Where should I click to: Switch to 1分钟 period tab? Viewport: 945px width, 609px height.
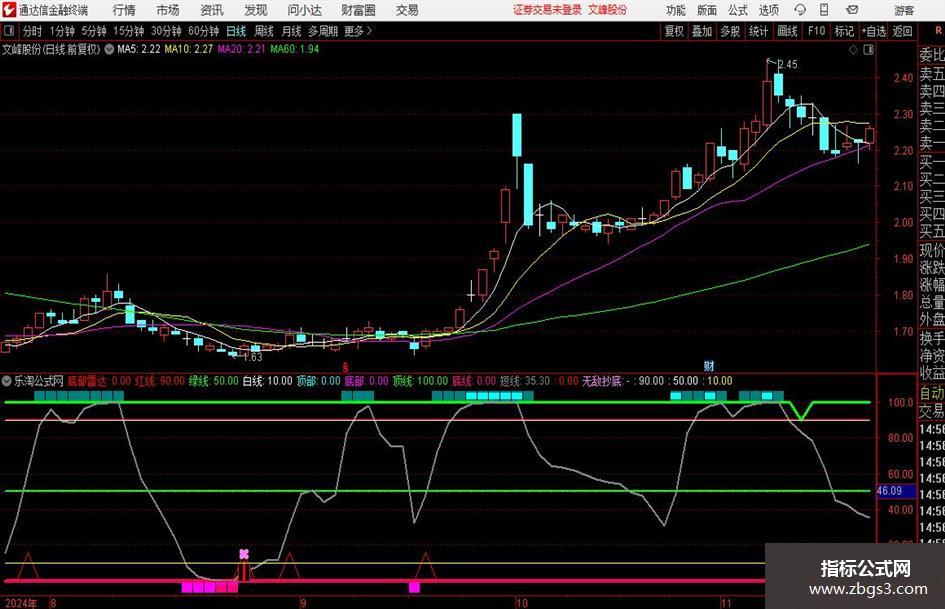point(62,31)
